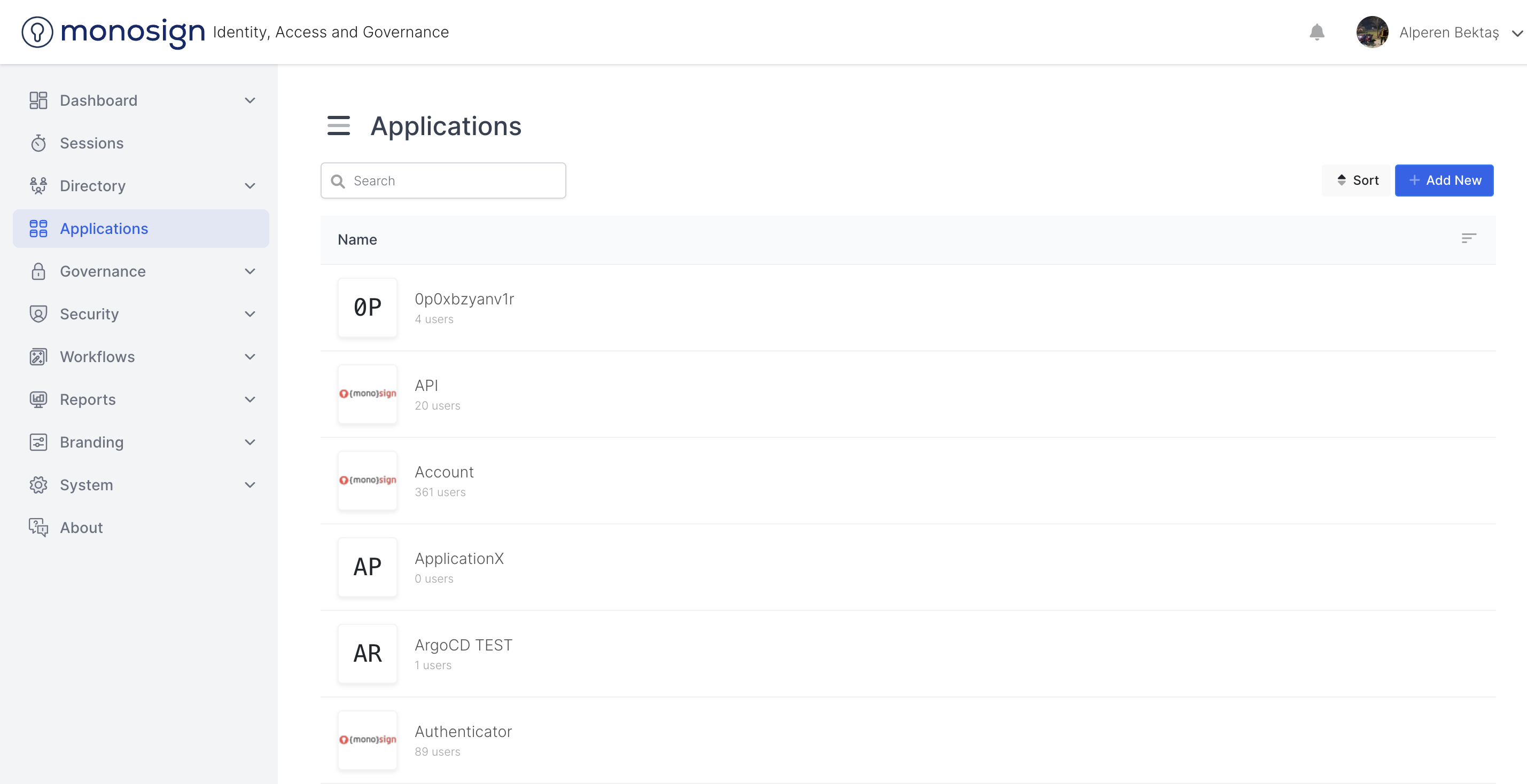Screen dimensions: 1527x784
Task: Click the Security shield icon
Action: [38, 314]
